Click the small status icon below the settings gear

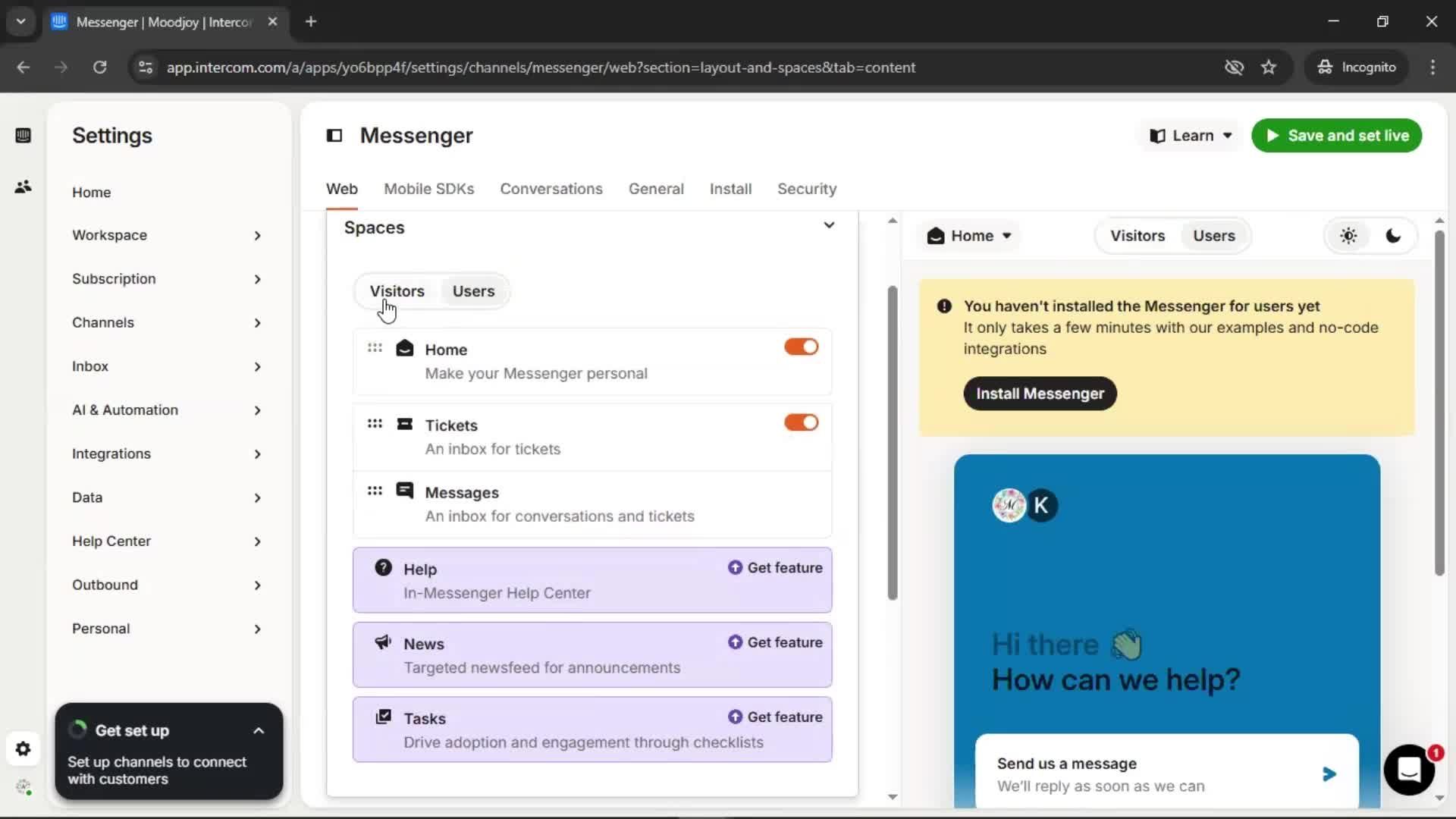point(24,787)
